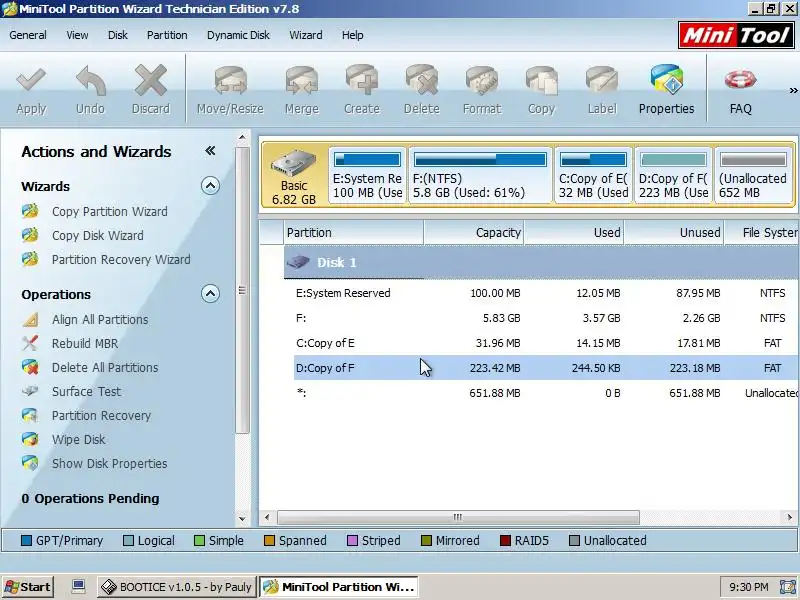The width and height of the screenshot is (800, 600).
Task: Collapse the Actions and Wizards panel
Action: click(x=210, y=151)
